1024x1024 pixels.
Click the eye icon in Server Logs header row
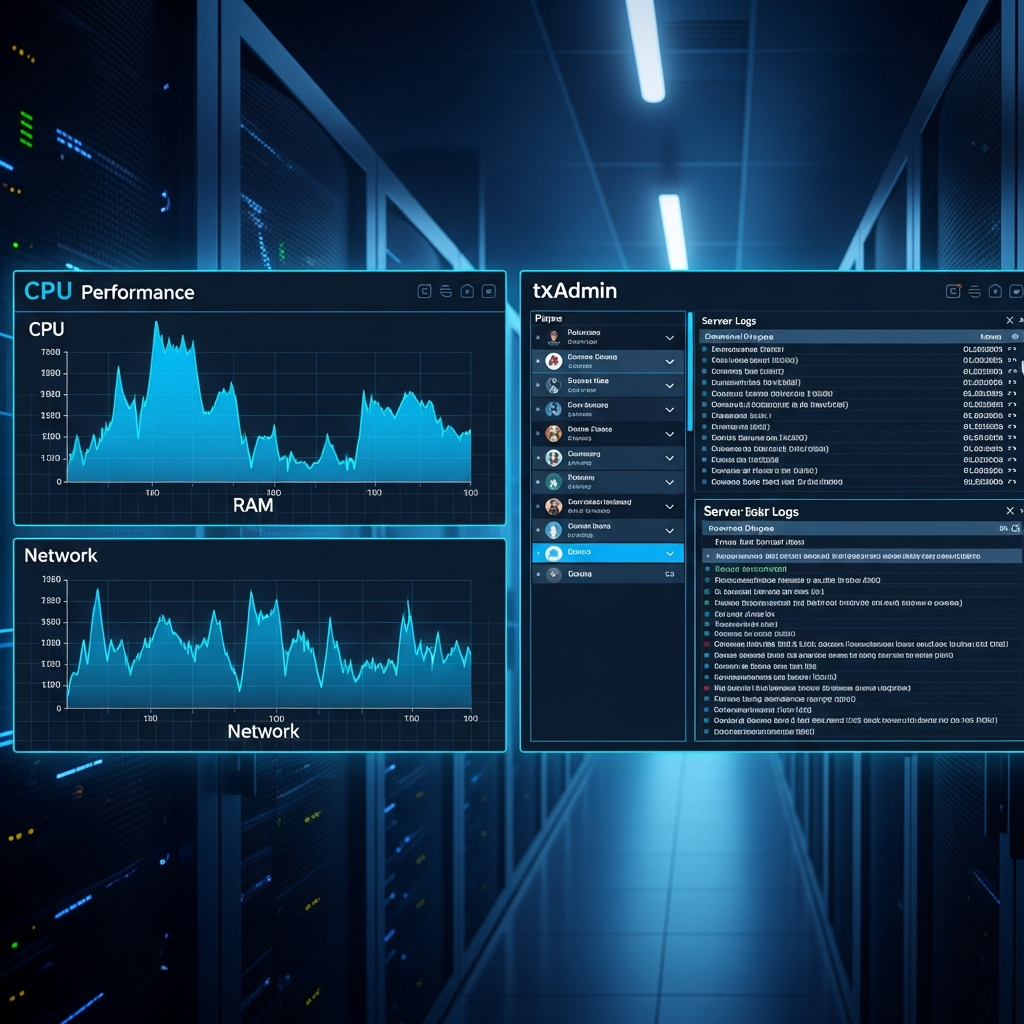(x=1015, y=337)
